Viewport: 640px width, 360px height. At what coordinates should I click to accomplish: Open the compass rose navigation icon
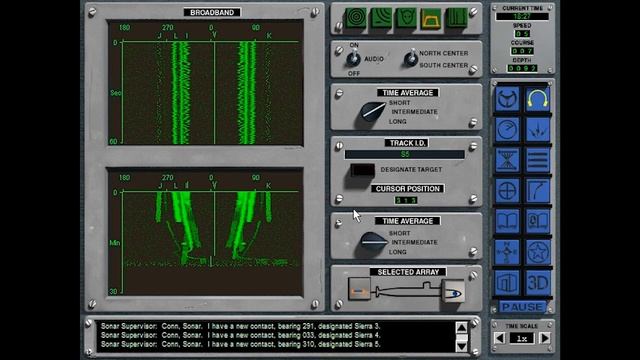(x=507, y=252)
